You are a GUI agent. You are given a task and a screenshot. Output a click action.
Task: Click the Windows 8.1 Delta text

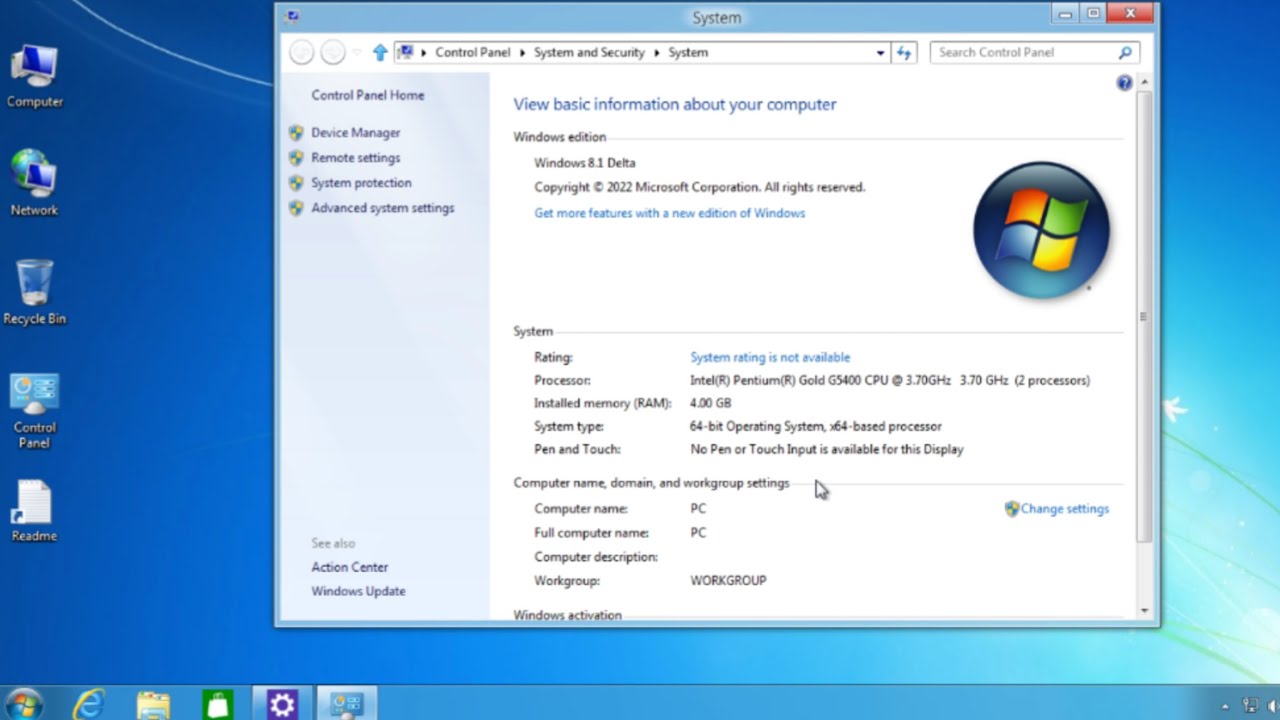point(584,162)
